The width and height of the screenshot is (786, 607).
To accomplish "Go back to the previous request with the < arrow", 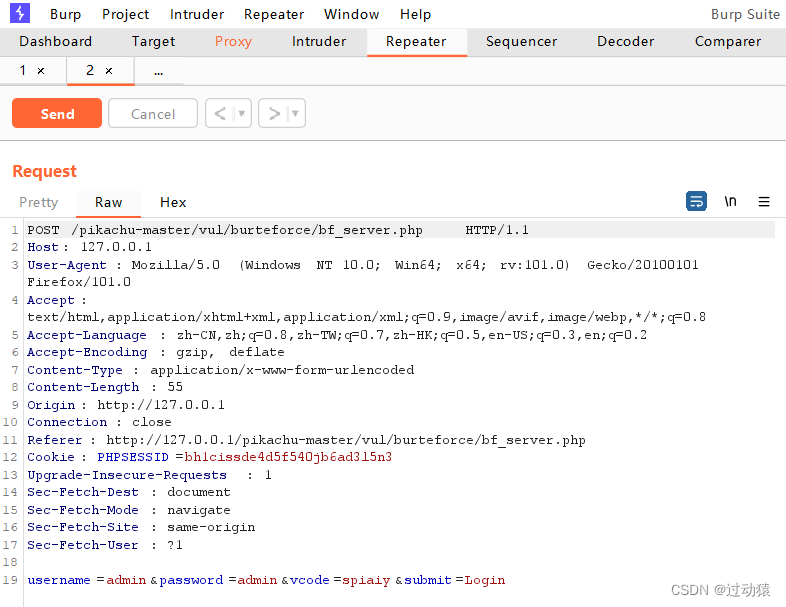I will coord(220,114).
